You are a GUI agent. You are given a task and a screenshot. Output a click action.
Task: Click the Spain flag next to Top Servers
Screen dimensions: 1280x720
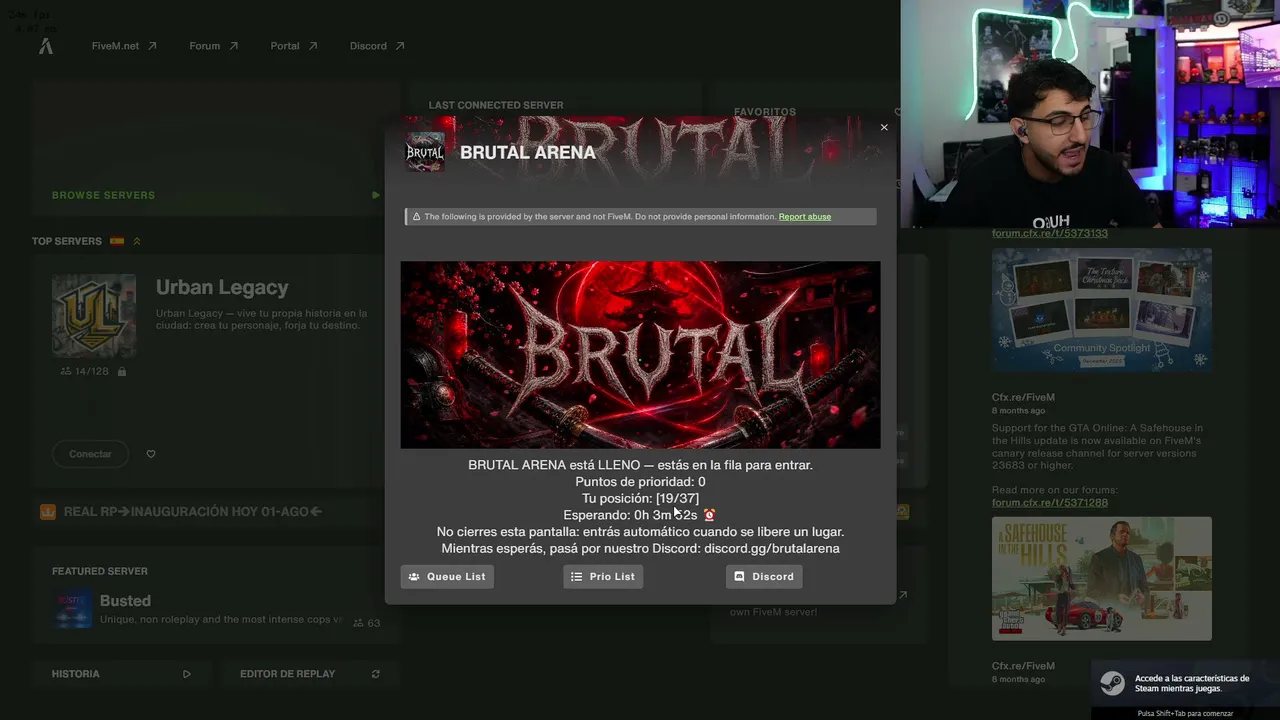[x=117, y=241]
